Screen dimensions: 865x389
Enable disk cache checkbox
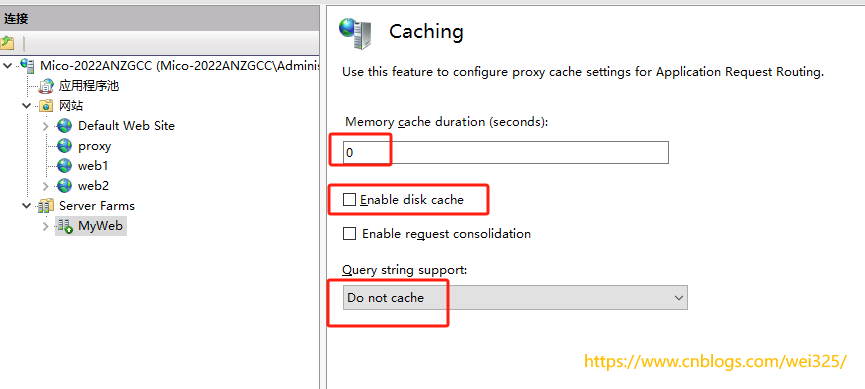pos(349,200)
